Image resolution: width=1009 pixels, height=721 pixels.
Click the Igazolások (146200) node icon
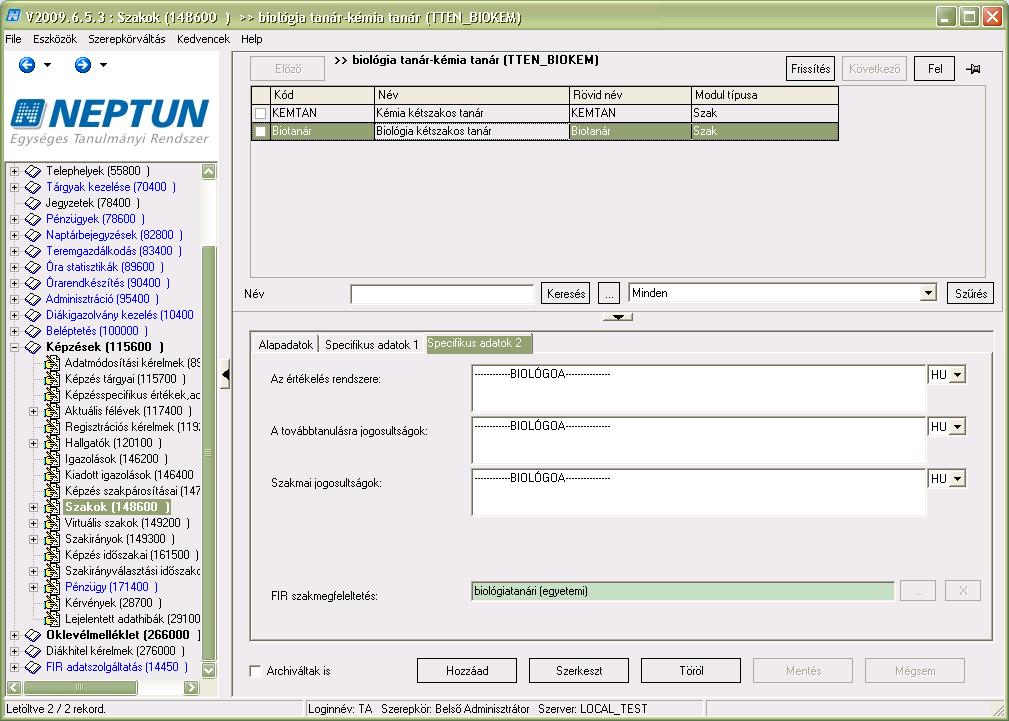pos(52,459)
